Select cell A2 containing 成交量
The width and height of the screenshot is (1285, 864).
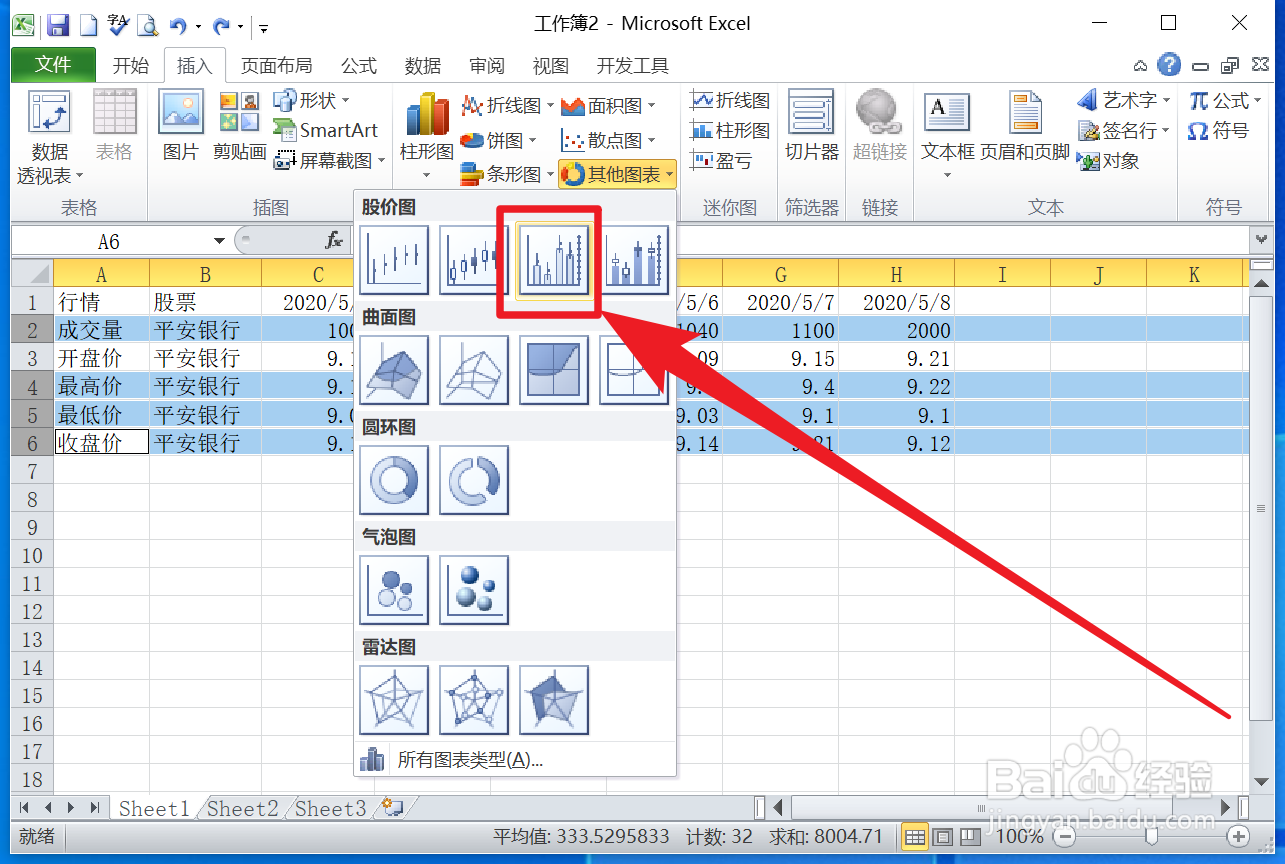click(x=101, y=330)
